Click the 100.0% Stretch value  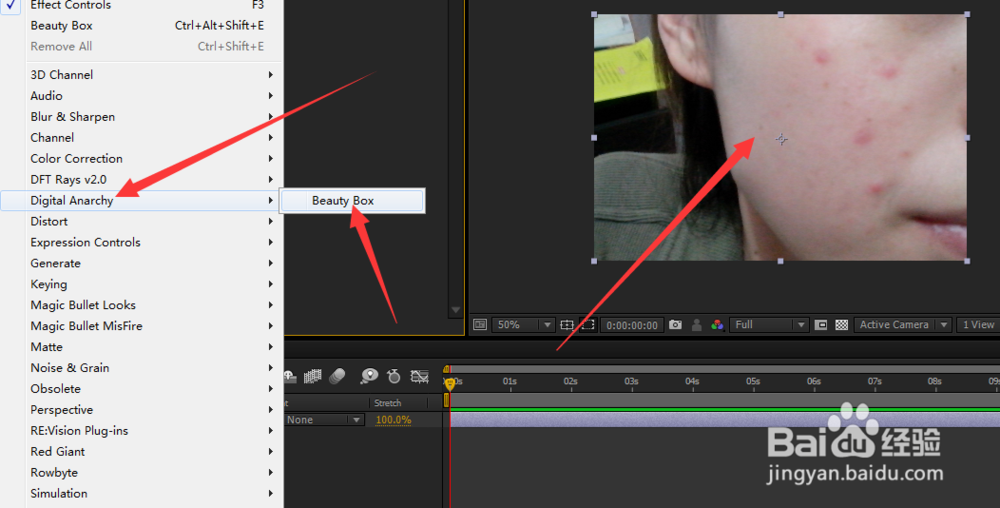393,420
